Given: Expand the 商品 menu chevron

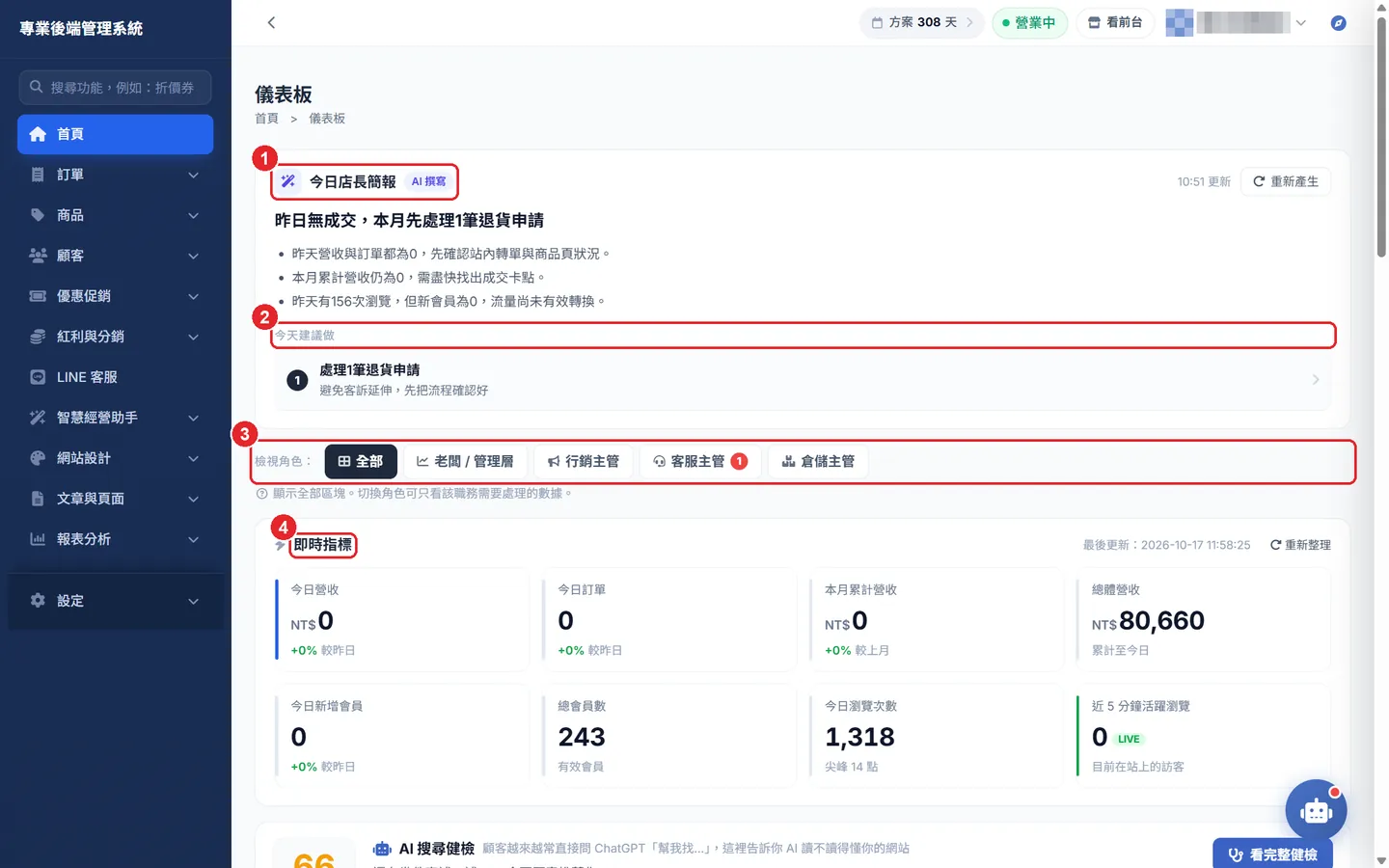Looking at the screenshot, I should tap(193, 215).
